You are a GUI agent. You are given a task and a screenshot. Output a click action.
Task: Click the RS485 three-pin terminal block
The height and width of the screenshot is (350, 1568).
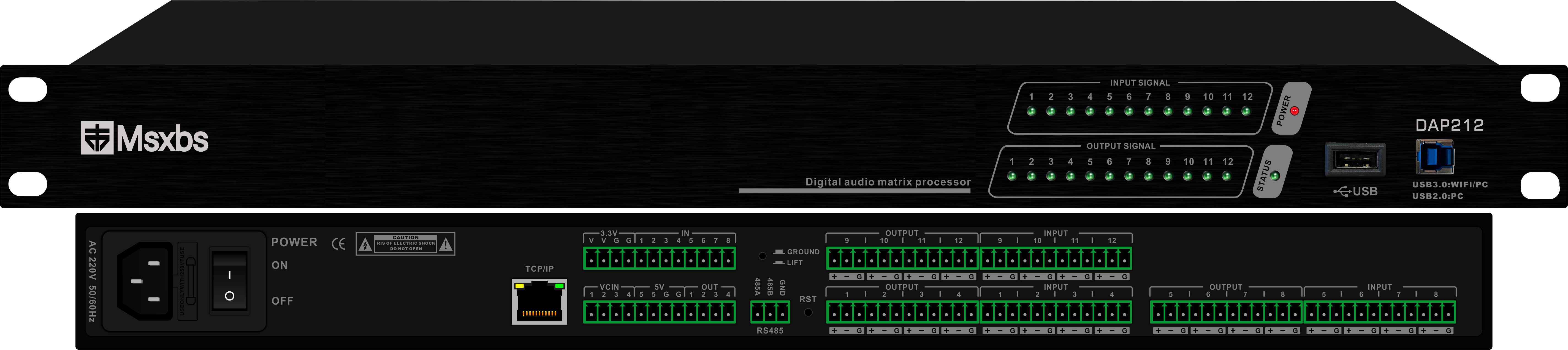(770, 313)
